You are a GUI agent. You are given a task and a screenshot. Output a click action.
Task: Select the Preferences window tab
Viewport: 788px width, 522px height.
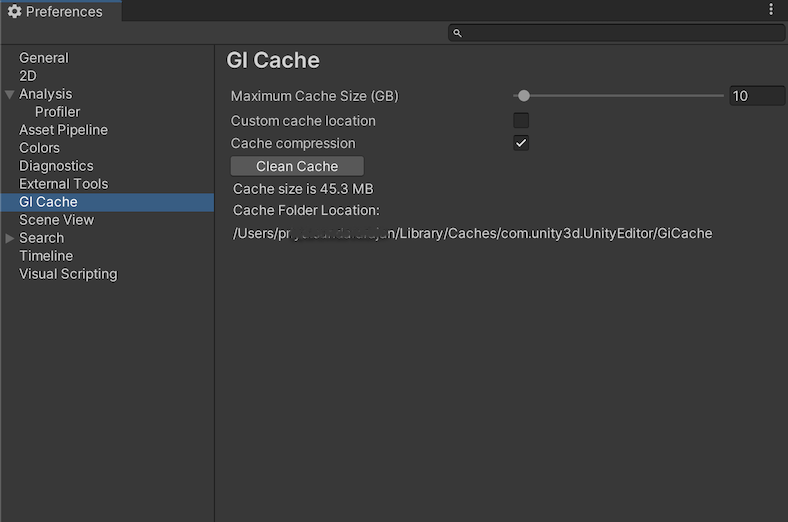click(60, 12)
